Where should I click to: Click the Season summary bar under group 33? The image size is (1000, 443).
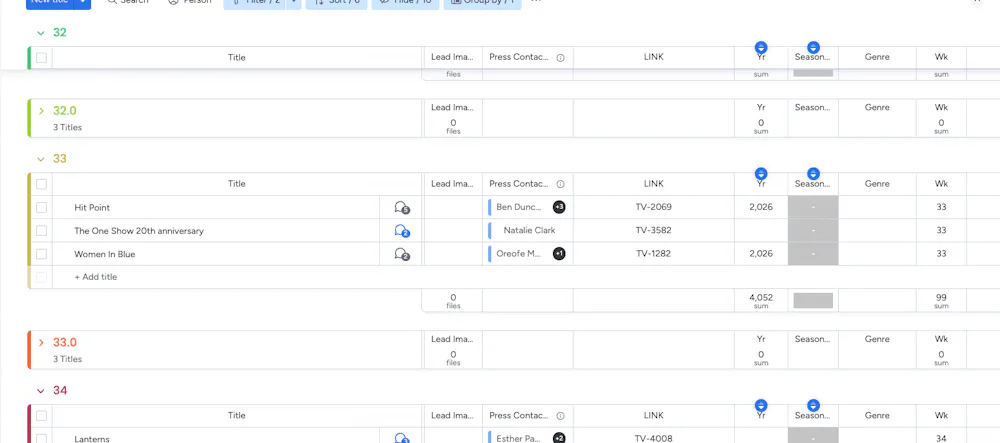click(x=813, y=301)
